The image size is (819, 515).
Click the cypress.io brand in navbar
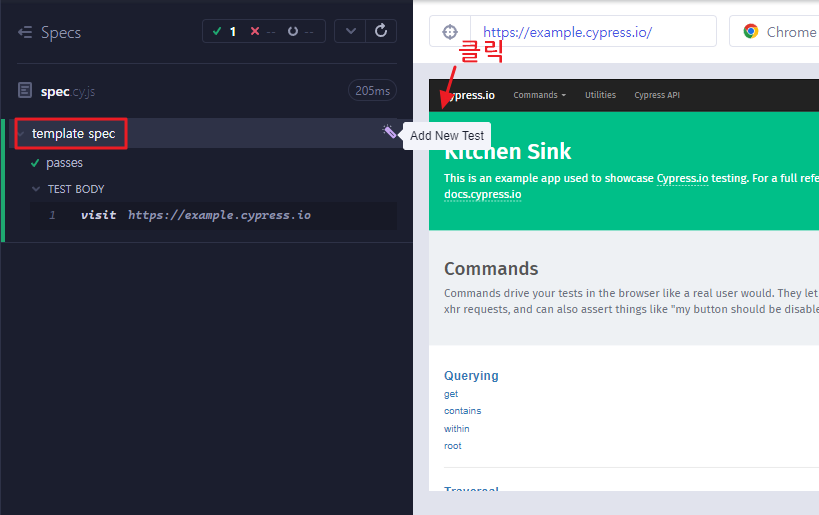pyautogui.click(x=469, y=95)
